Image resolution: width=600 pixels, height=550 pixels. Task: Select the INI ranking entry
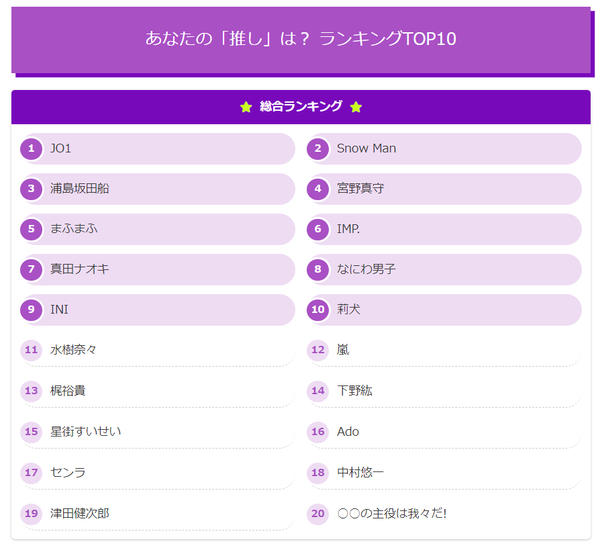tap(158, 309)
